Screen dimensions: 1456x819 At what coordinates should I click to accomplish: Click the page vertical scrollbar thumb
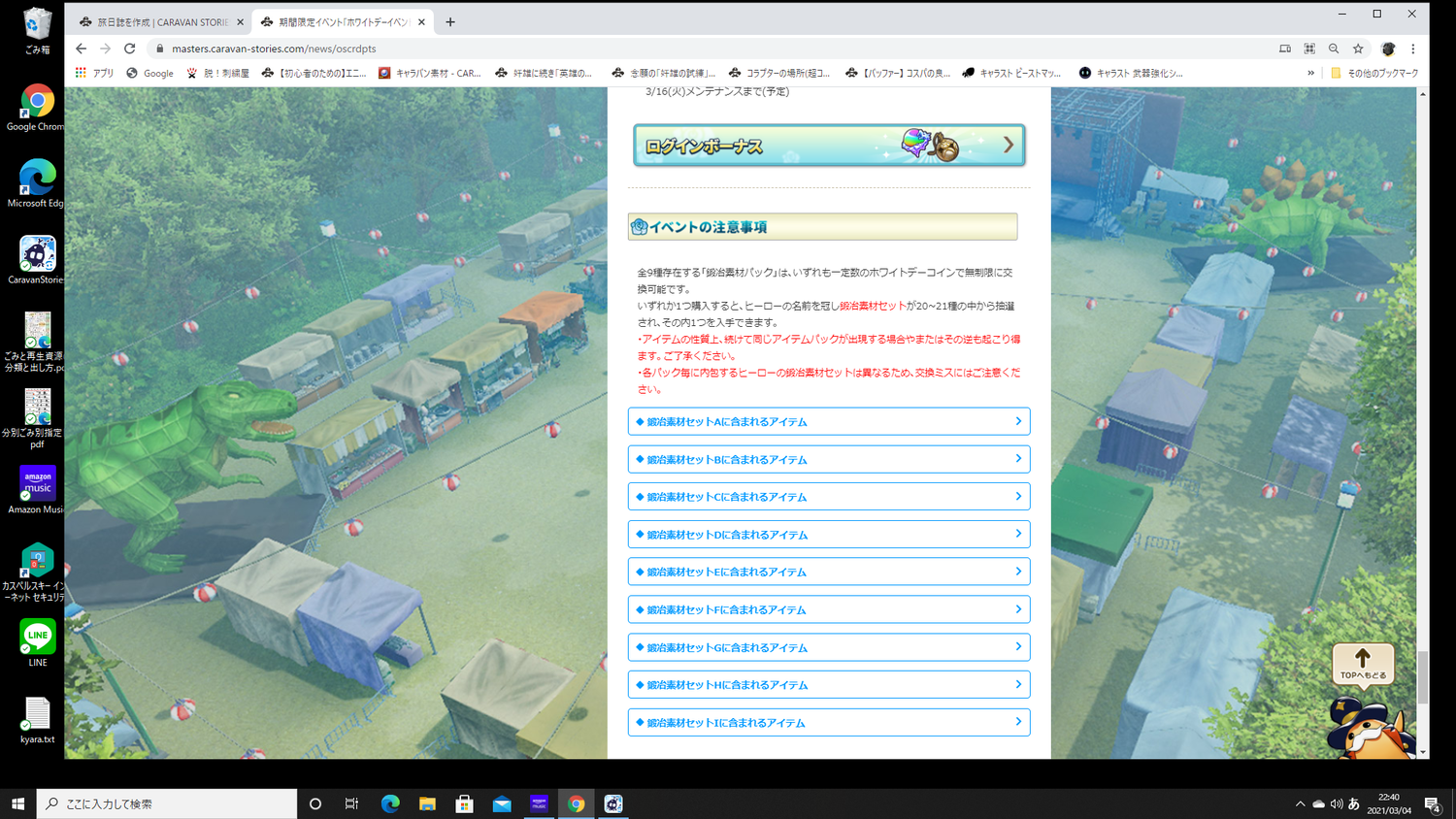coord(1423,676)
